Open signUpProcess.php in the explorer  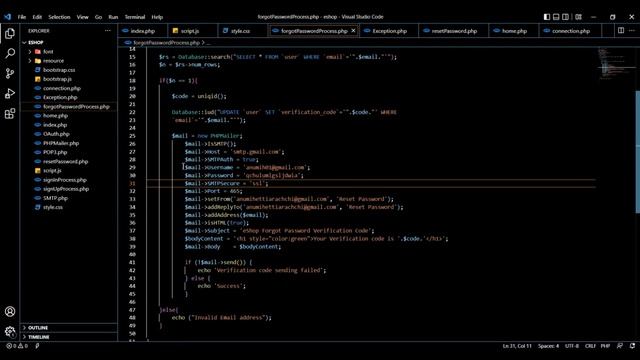click(69, 189)
